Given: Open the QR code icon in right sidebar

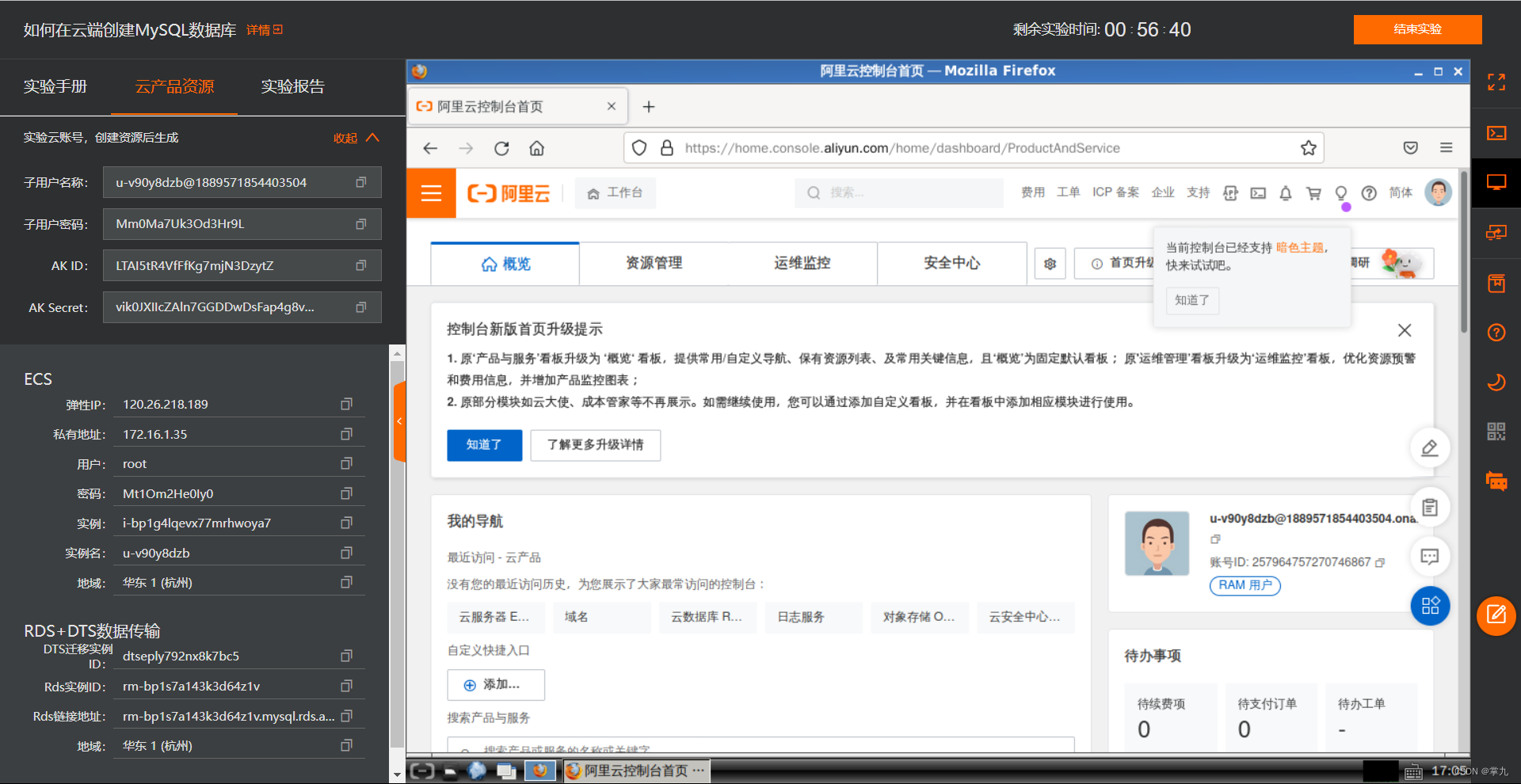Looking at the screenshot, I should (1496, 432).
